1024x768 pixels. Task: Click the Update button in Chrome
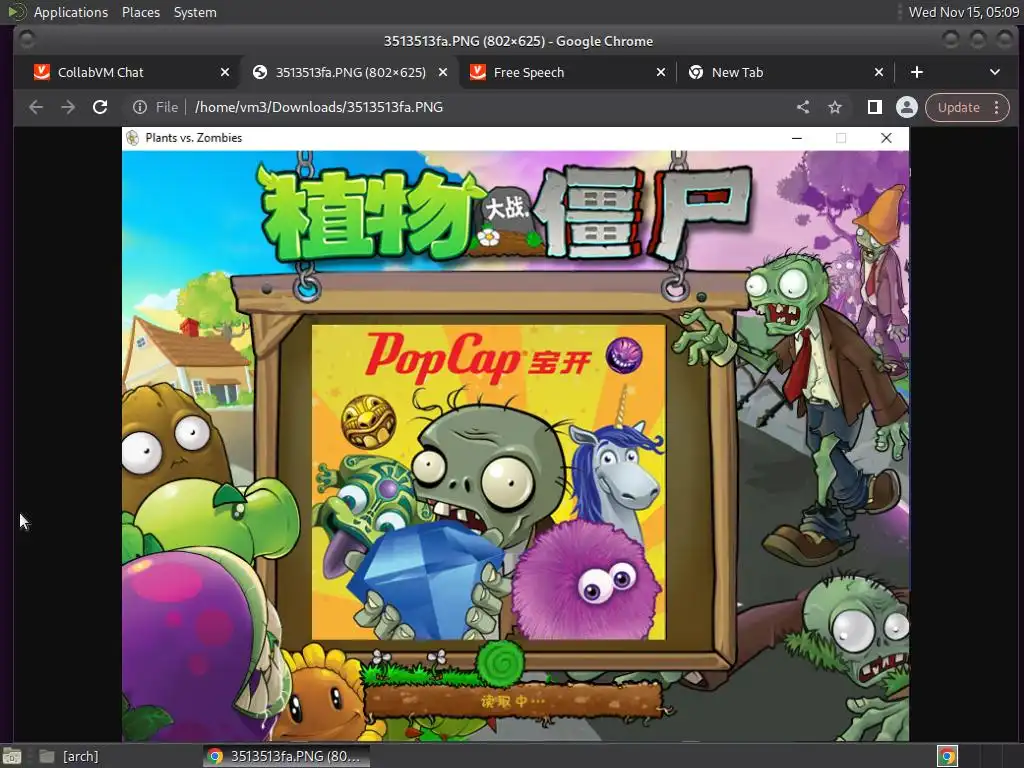(x=958, y=107)
